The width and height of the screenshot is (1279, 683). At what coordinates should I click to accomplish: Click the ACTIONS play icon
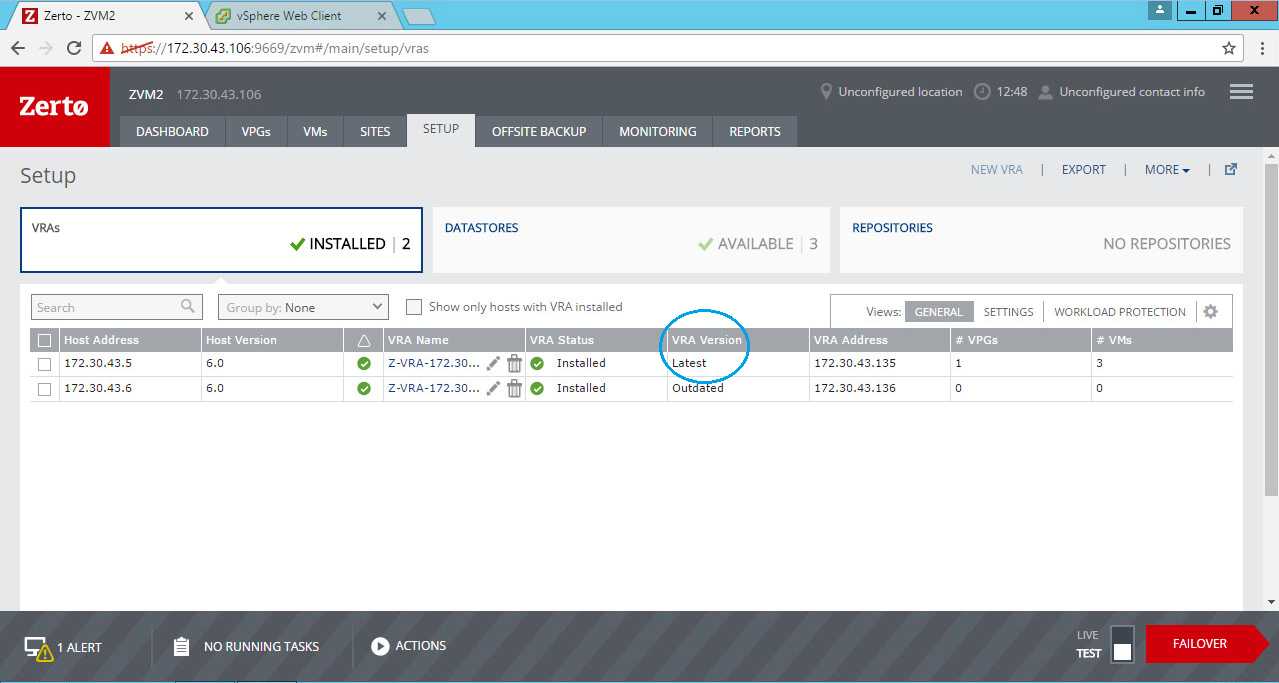[x=380, y=646]
